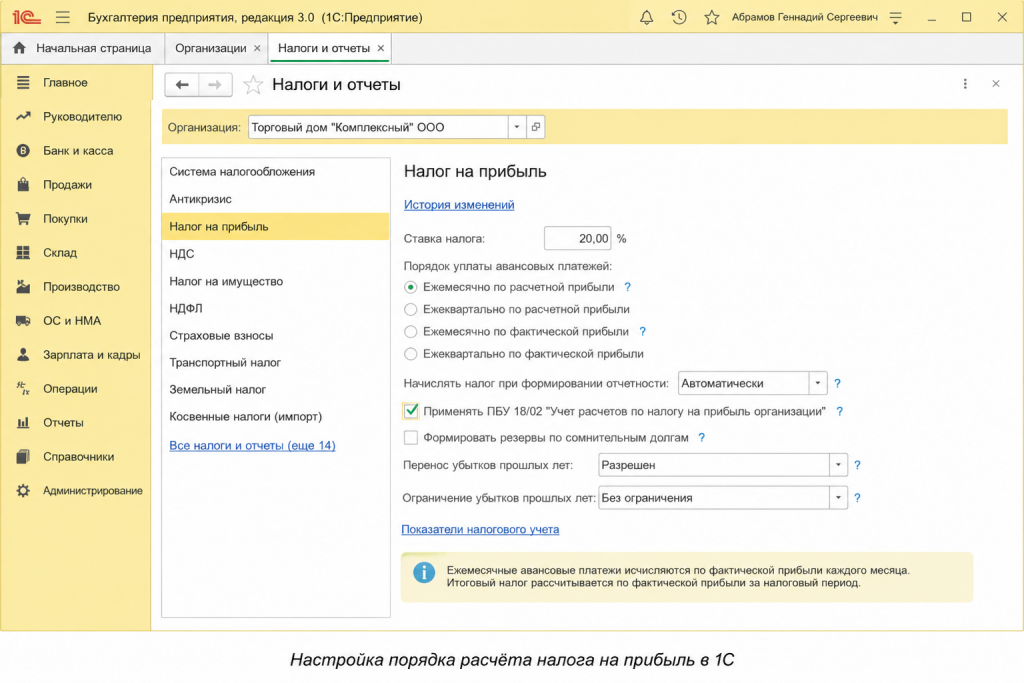
Task: Select НДС in list
Action: click(x=276, y=254)
